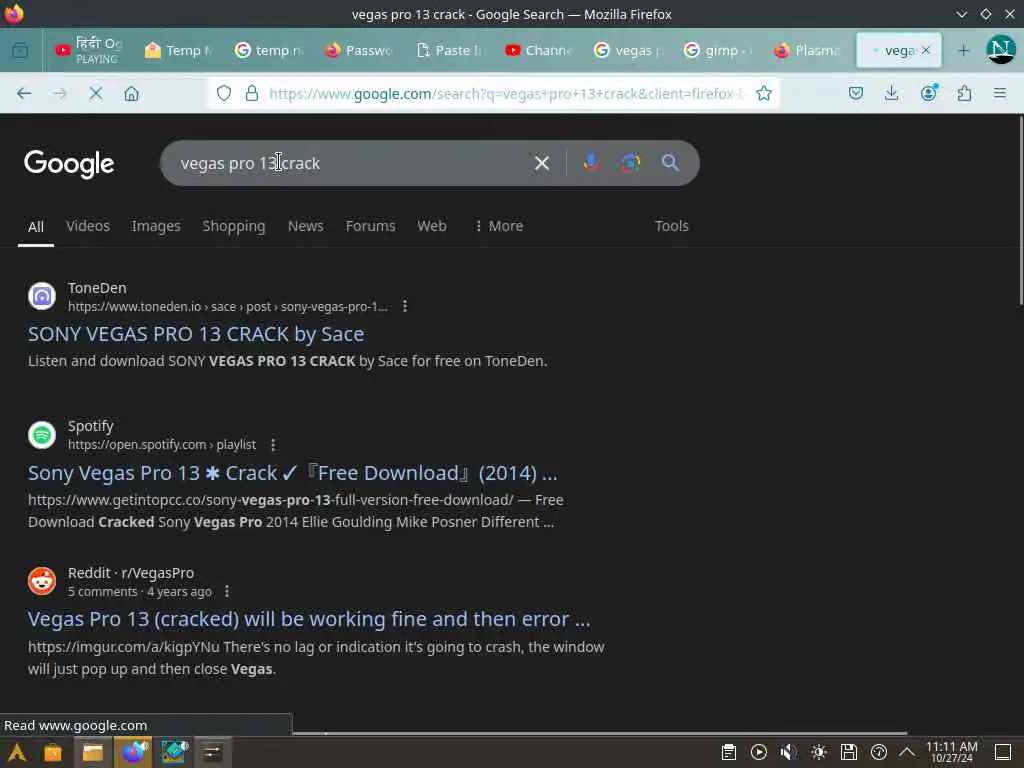This screenshot has width=1024, height=768.
Task: Expand the More search filters menu
Action: pyautogui.click(x=499, y=226)
